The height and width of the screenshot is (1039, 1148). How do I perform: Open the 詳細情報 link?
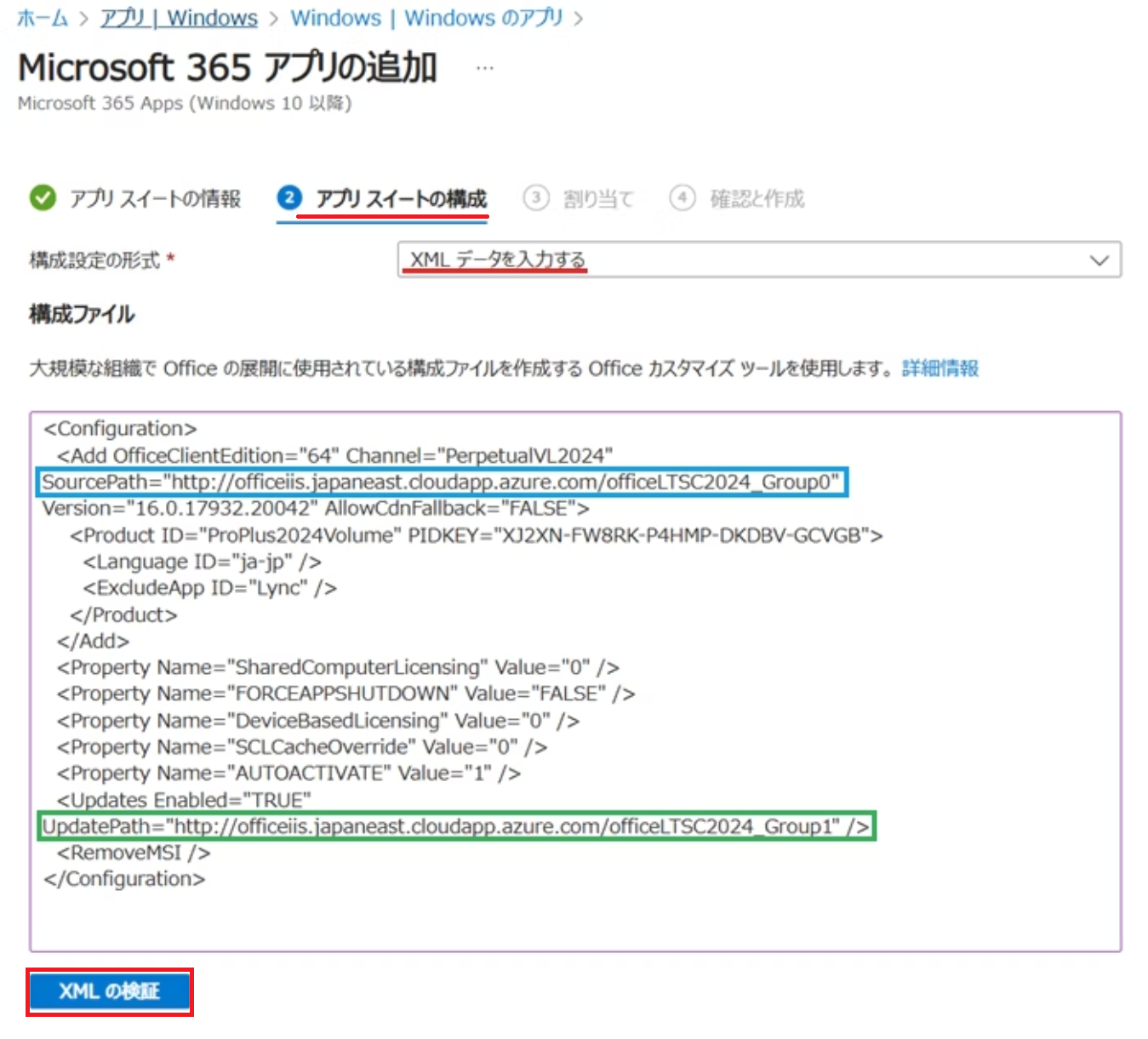(x=940, y=368)
